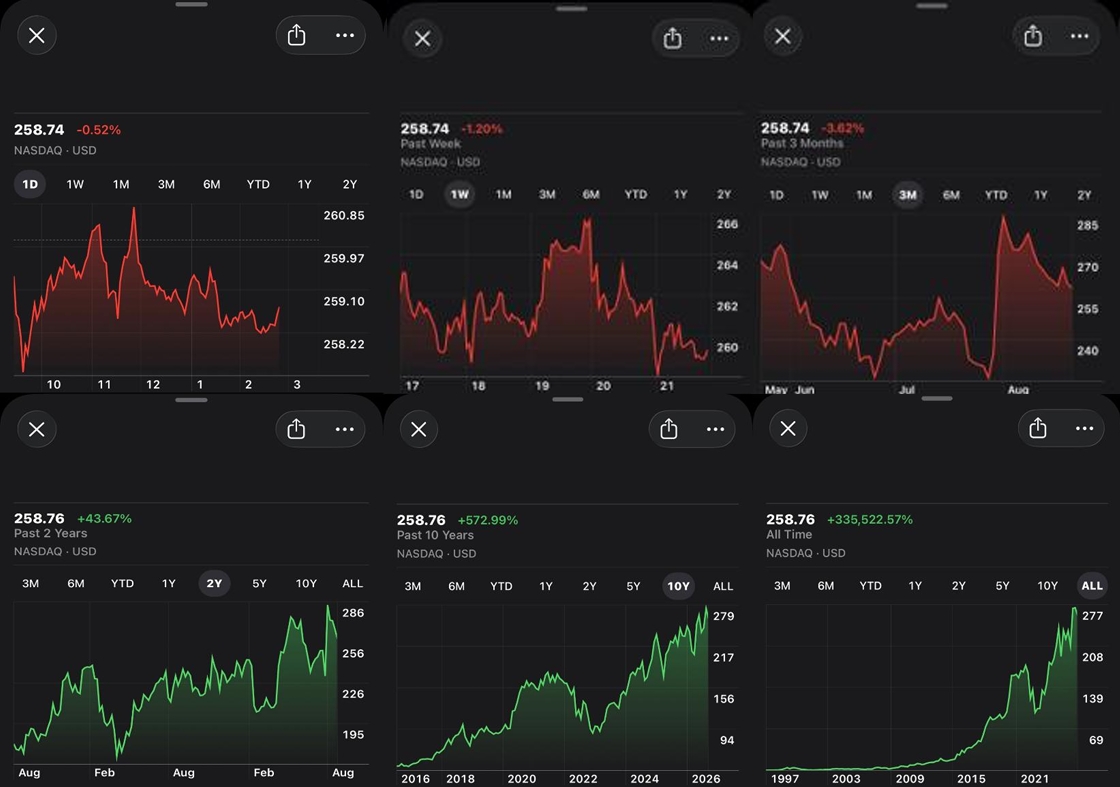Viewport: 1120px width, 787px height.
Task: Select the active 1D range pill
Action: click(x=30, y=184)
